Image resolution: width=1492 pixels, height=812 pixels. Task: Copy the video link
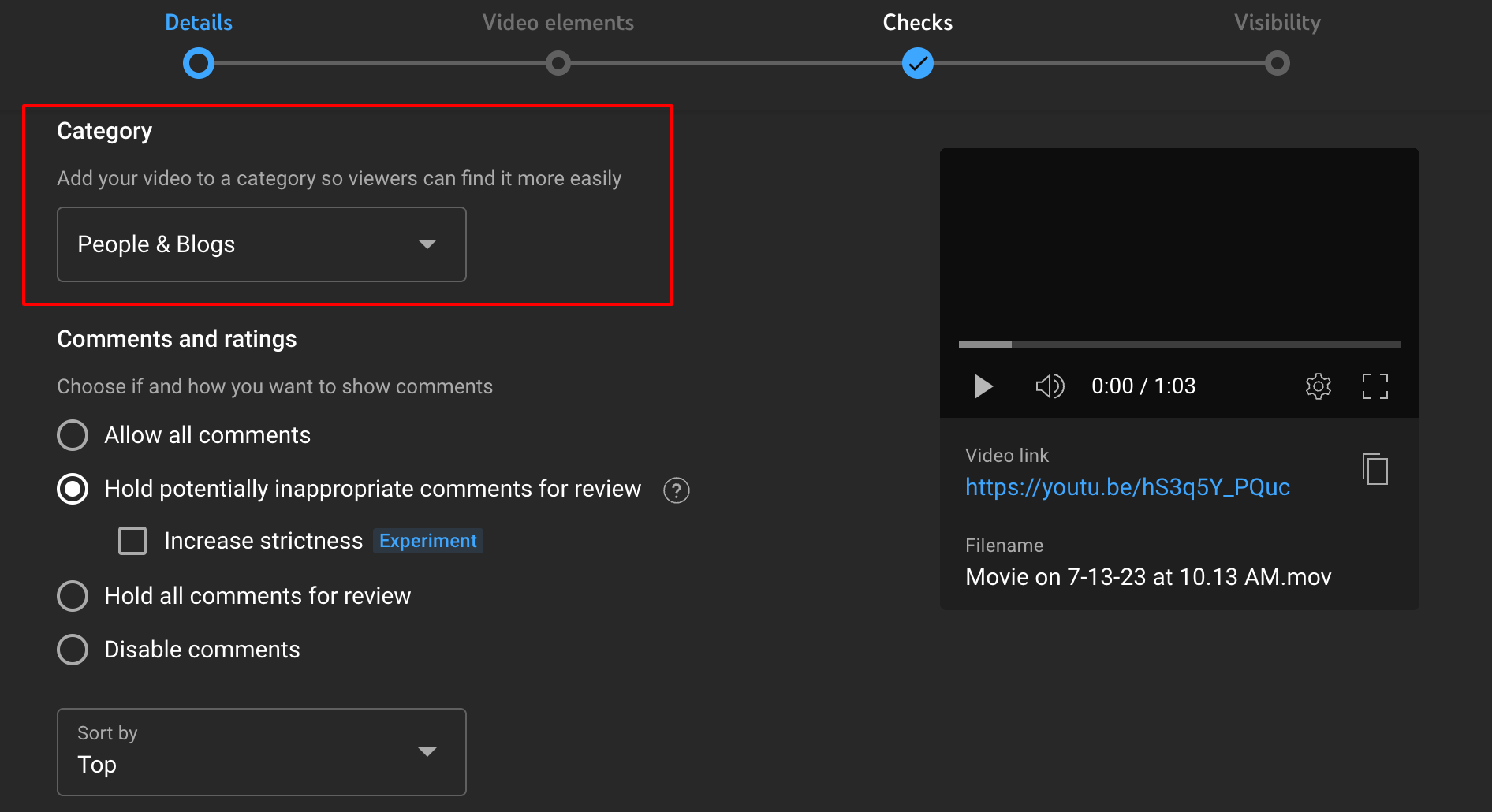pos(1375,470)
